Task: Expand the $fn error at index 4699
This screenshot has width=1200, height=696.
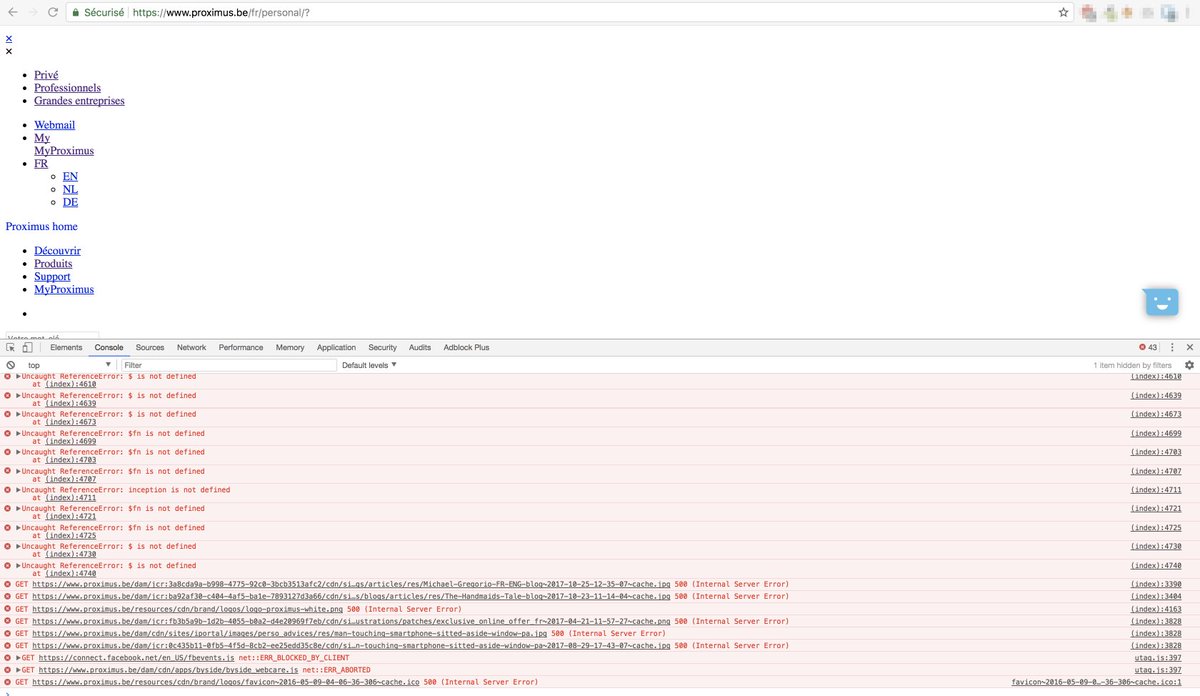Action: click(x=19, y=434)
